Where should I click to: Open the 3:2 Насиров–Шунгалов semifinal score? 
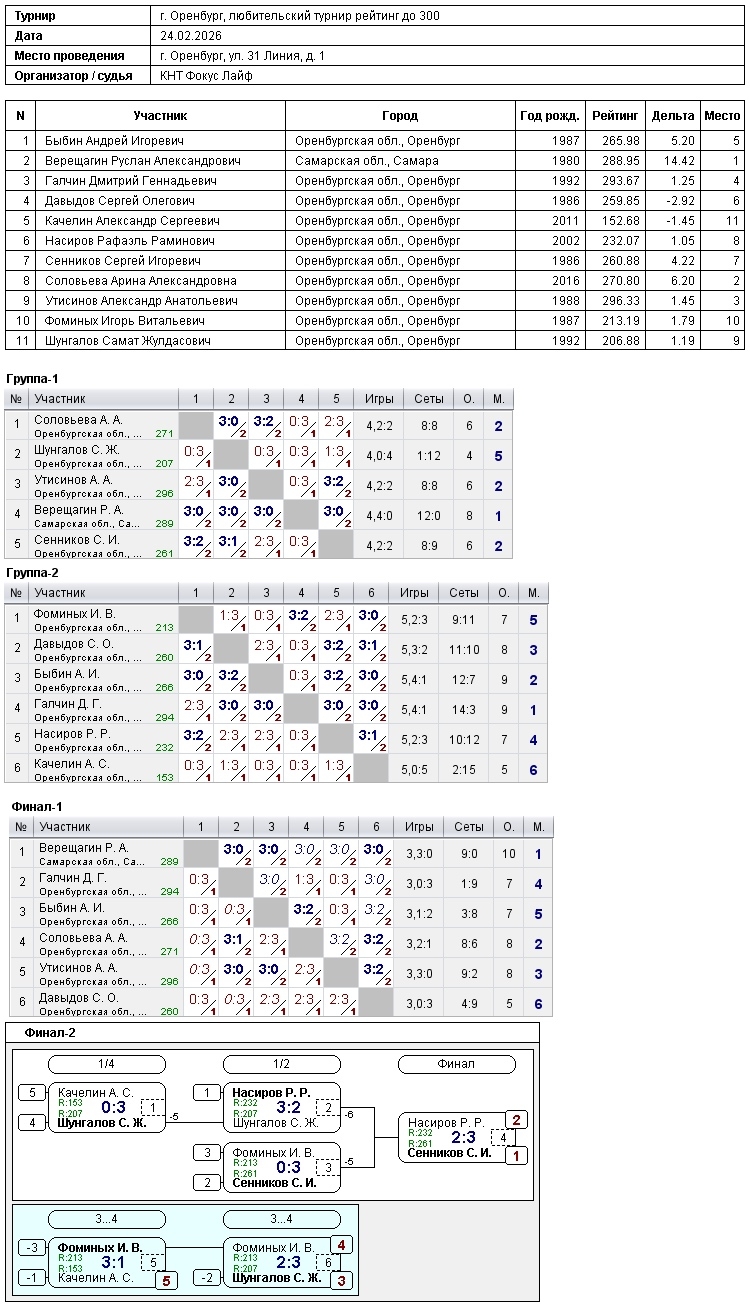[288, 1107]
